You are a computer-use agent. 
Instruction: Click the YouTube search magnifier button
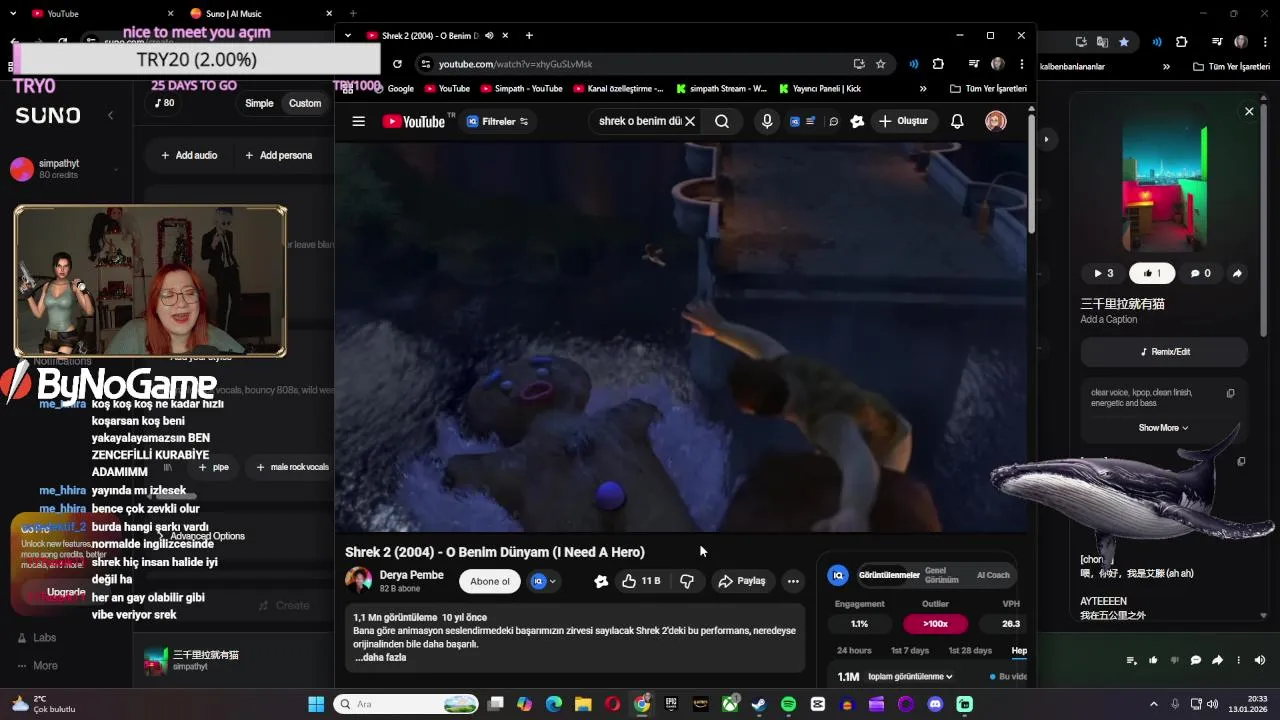pyautogui.click(x=722, y=121)
